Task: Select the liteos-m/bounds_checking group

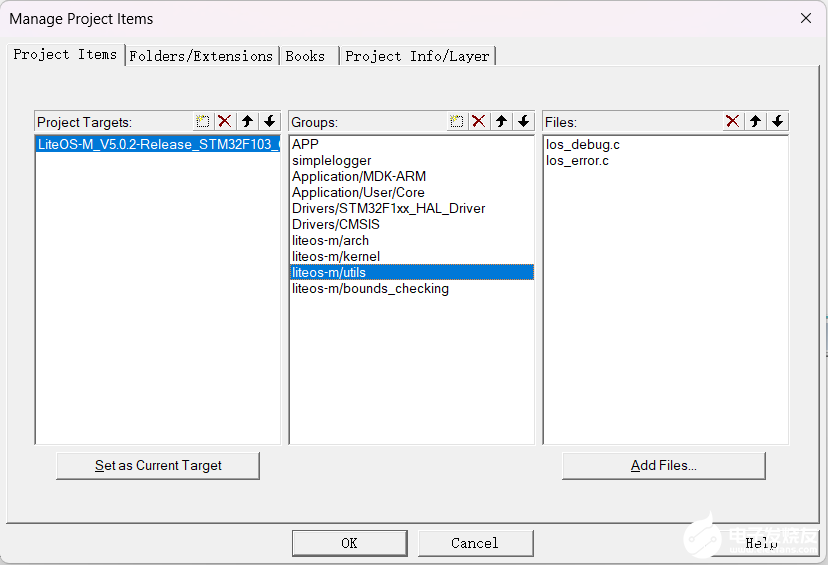Action: [x=412, y=288]
